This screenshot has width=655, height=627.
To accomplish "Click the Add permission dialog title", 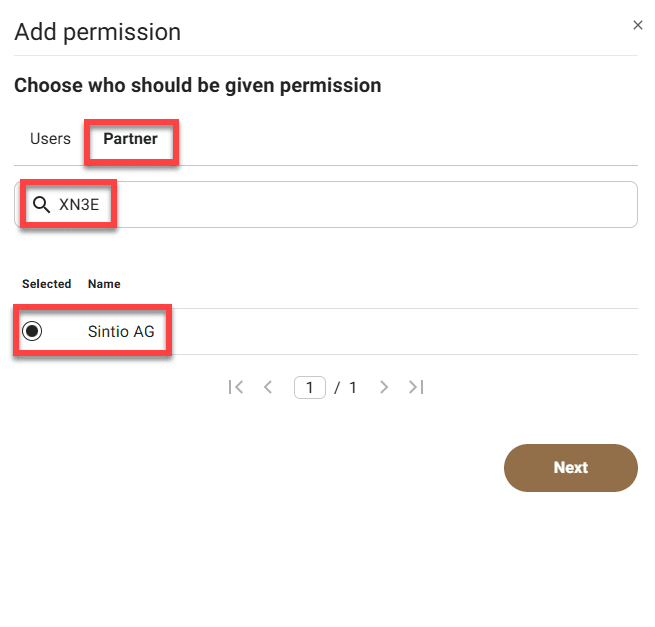I will [97, 32].
